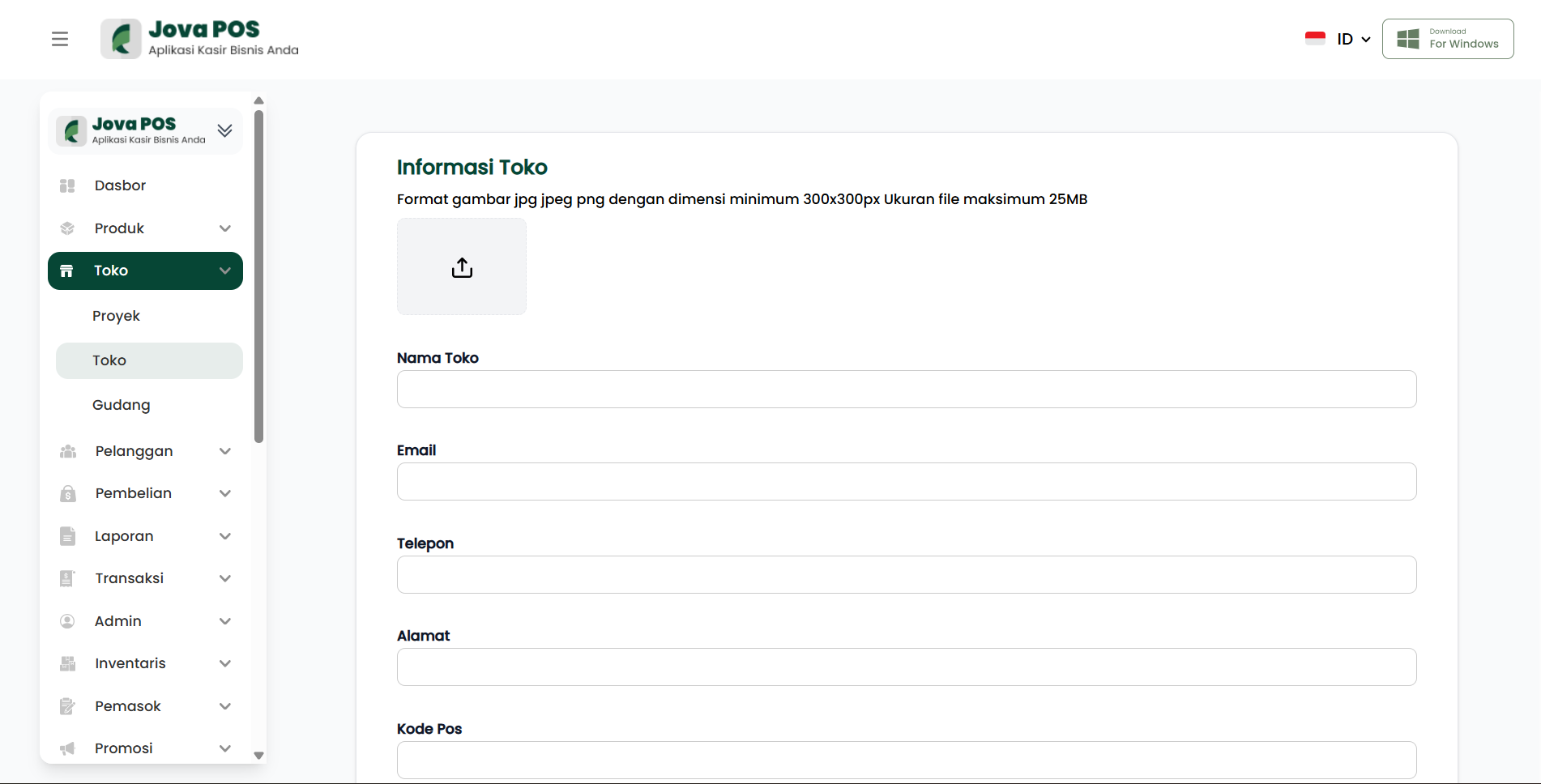Click the image upload icon box
Screen dimensions: 1541x784
click(x=462, y=266)
